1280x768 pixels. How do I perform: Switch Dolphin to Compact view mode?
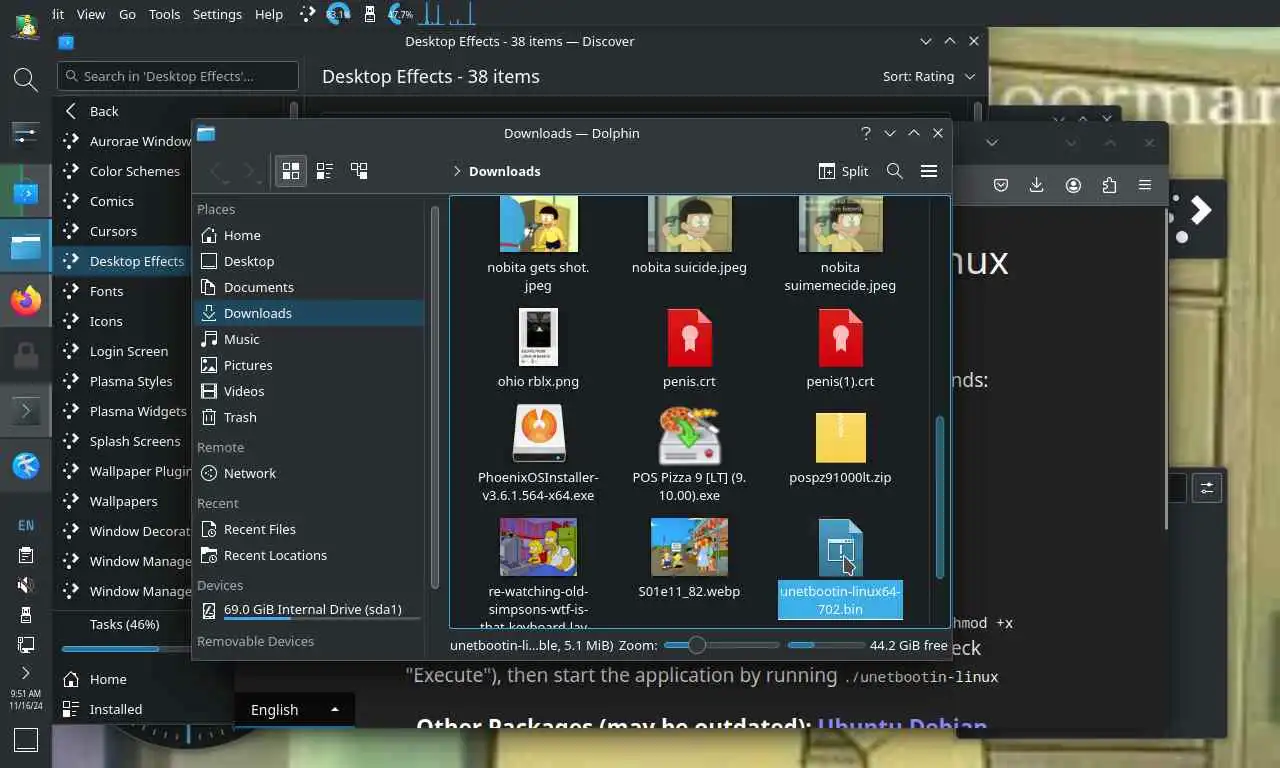[x=325, y=171]
